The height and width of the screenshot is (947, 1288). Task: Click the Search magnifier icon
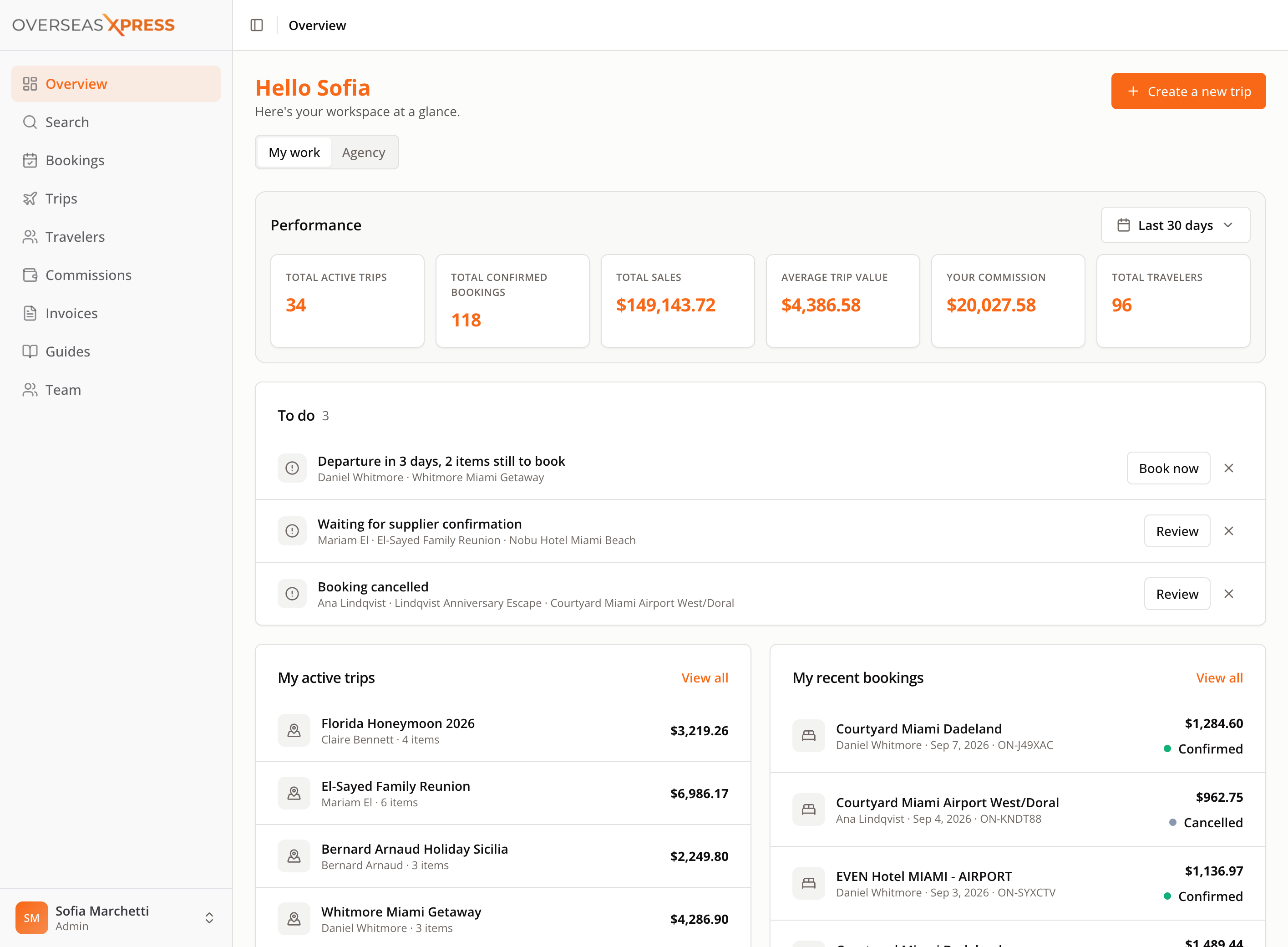(30, 122)
